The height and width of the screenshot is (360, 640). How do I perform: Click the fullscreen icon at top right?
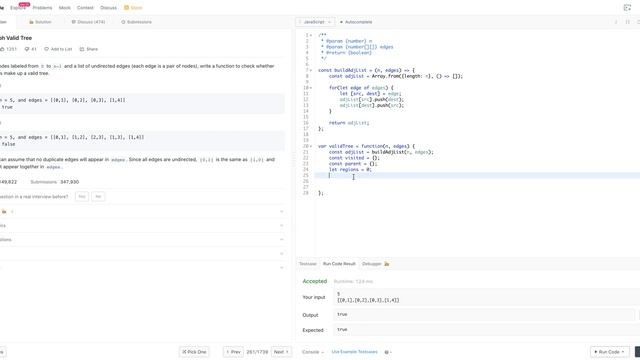627,8
